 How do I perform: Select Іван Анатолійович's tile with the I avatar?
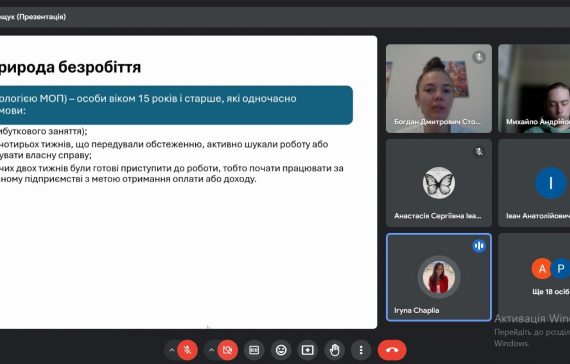pos(534,183)
